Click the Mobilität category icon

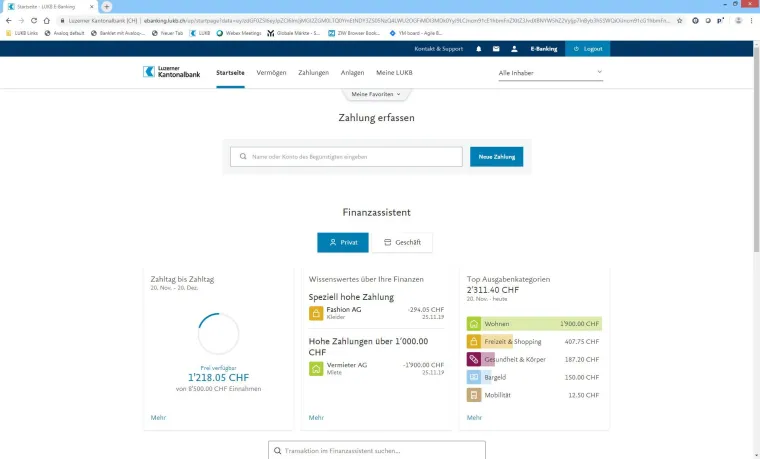click(474, 395)
